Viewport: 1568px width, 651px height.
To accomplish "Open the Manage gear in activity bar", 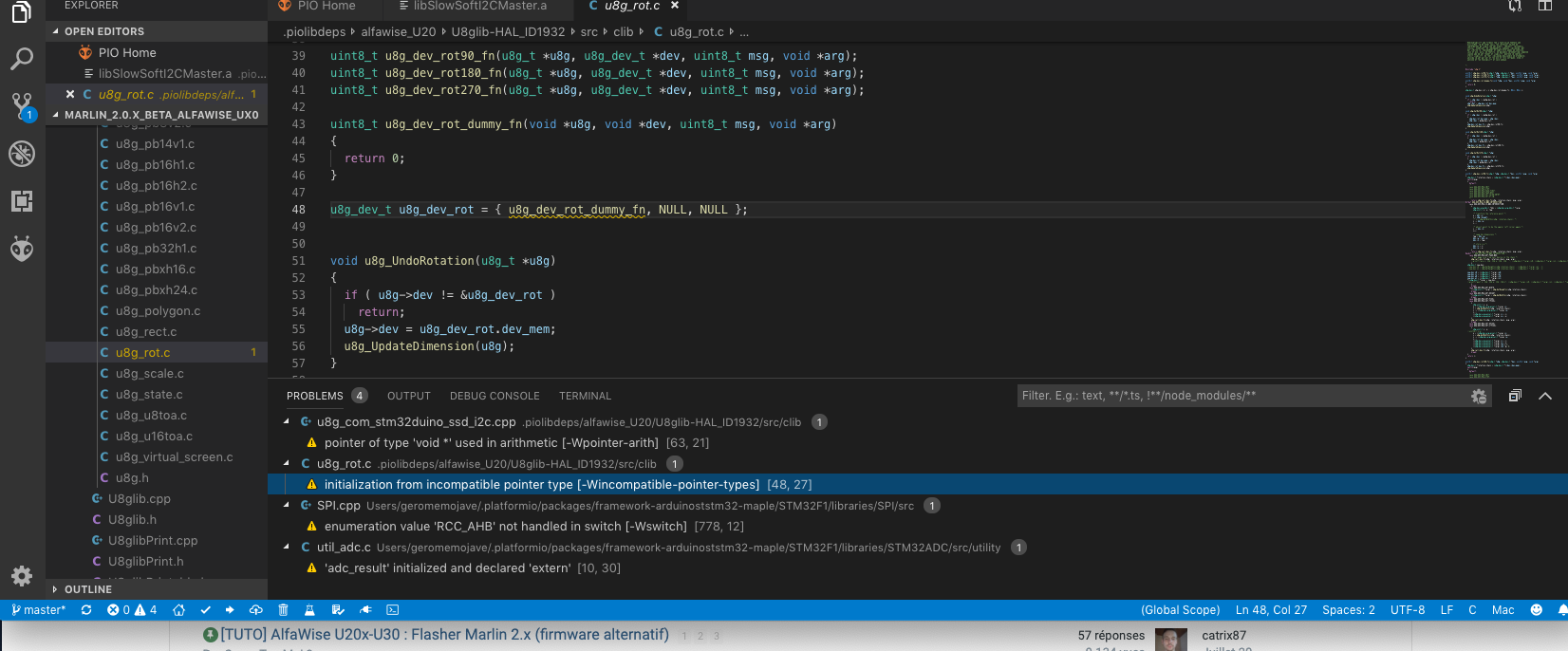I will pos(21,575).
